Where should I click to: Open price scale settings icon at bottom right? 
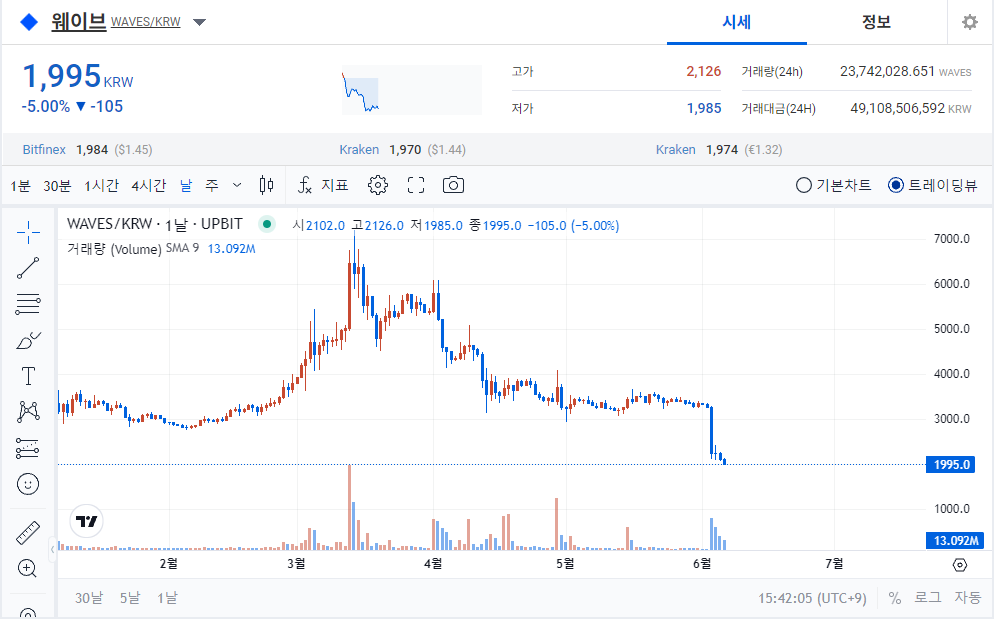[960, 564]
